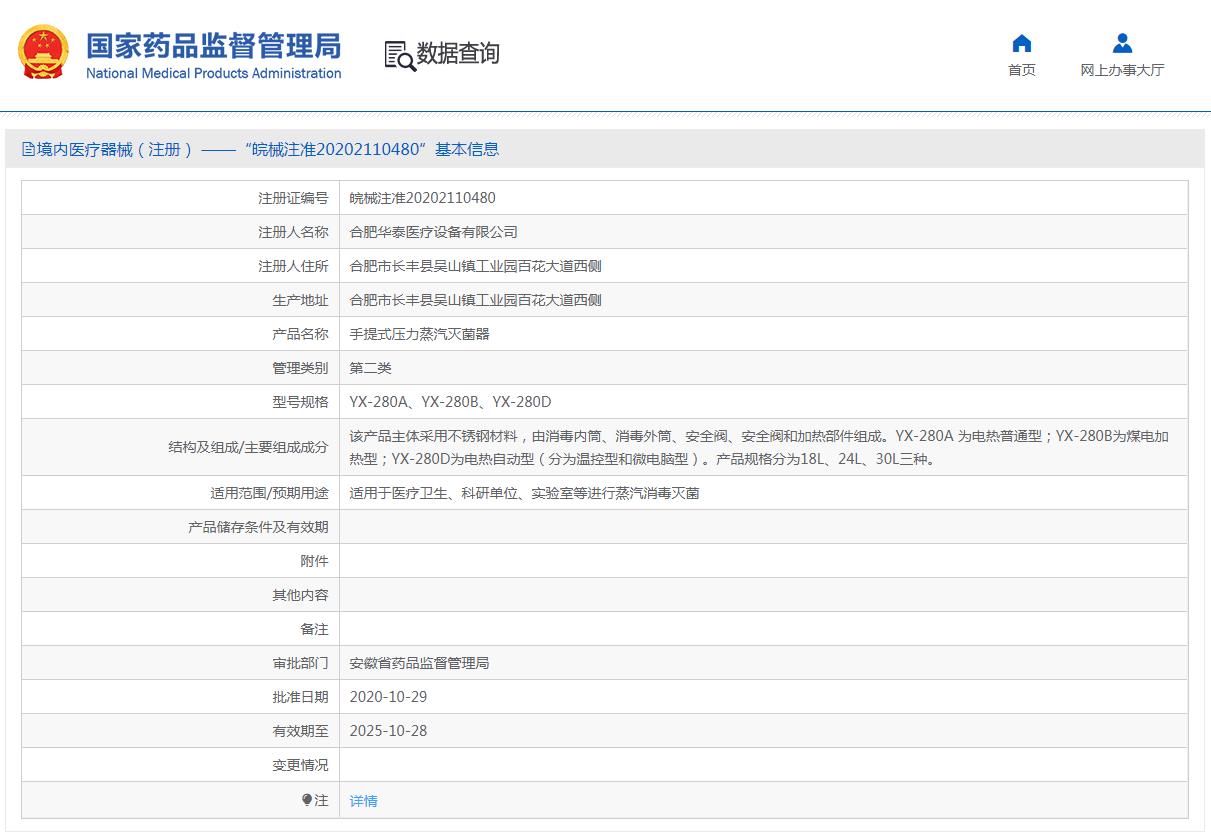Click the model specification YX-280A、YX-280B、YX-280D

450,402
